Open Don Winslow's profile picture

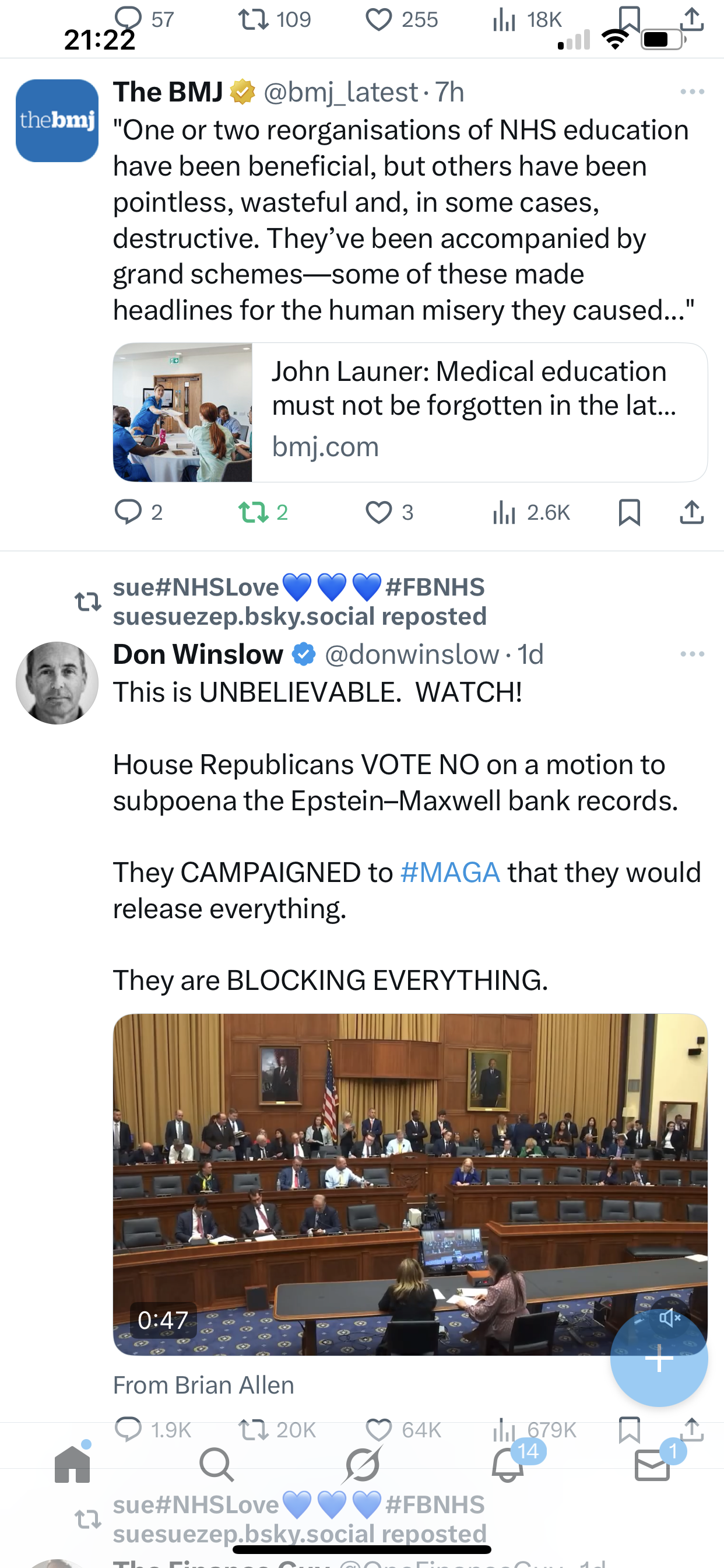[57, 683]
